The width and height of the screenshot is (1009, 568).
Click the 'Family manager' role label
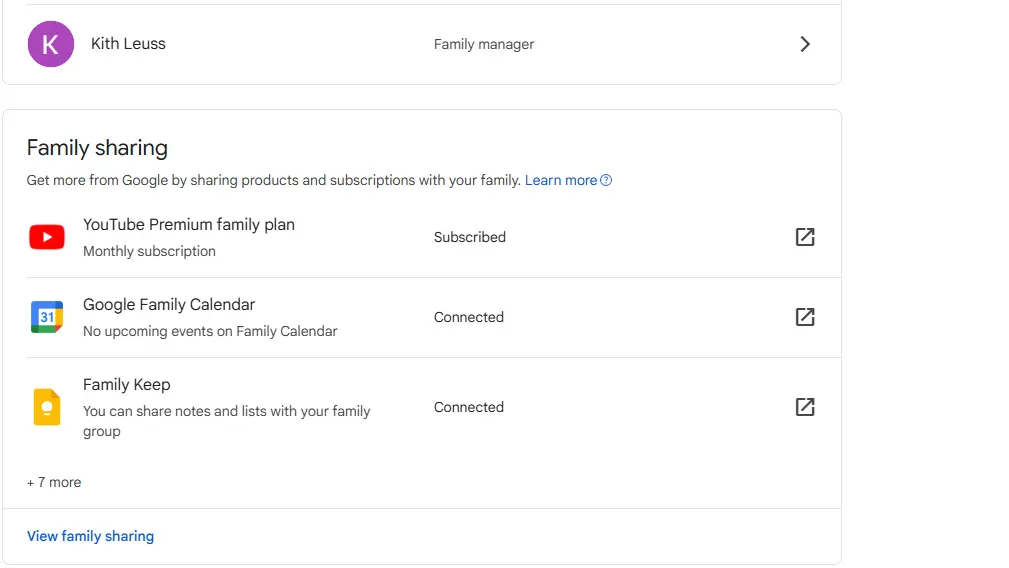pyautogui.click(x=484, y=44)
